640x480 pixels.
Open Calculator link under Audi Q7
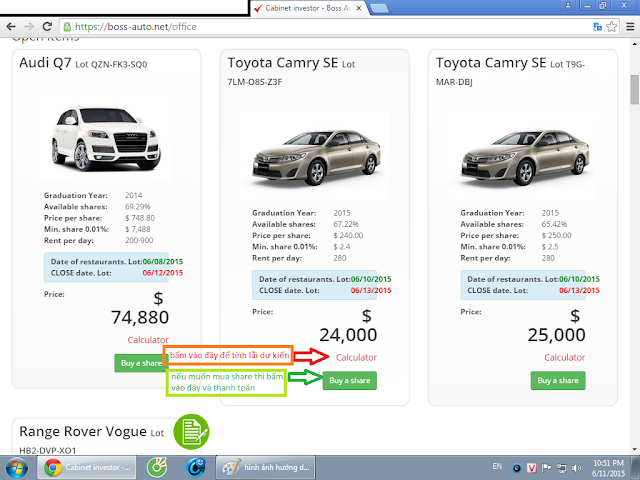(x=148, y=340)
